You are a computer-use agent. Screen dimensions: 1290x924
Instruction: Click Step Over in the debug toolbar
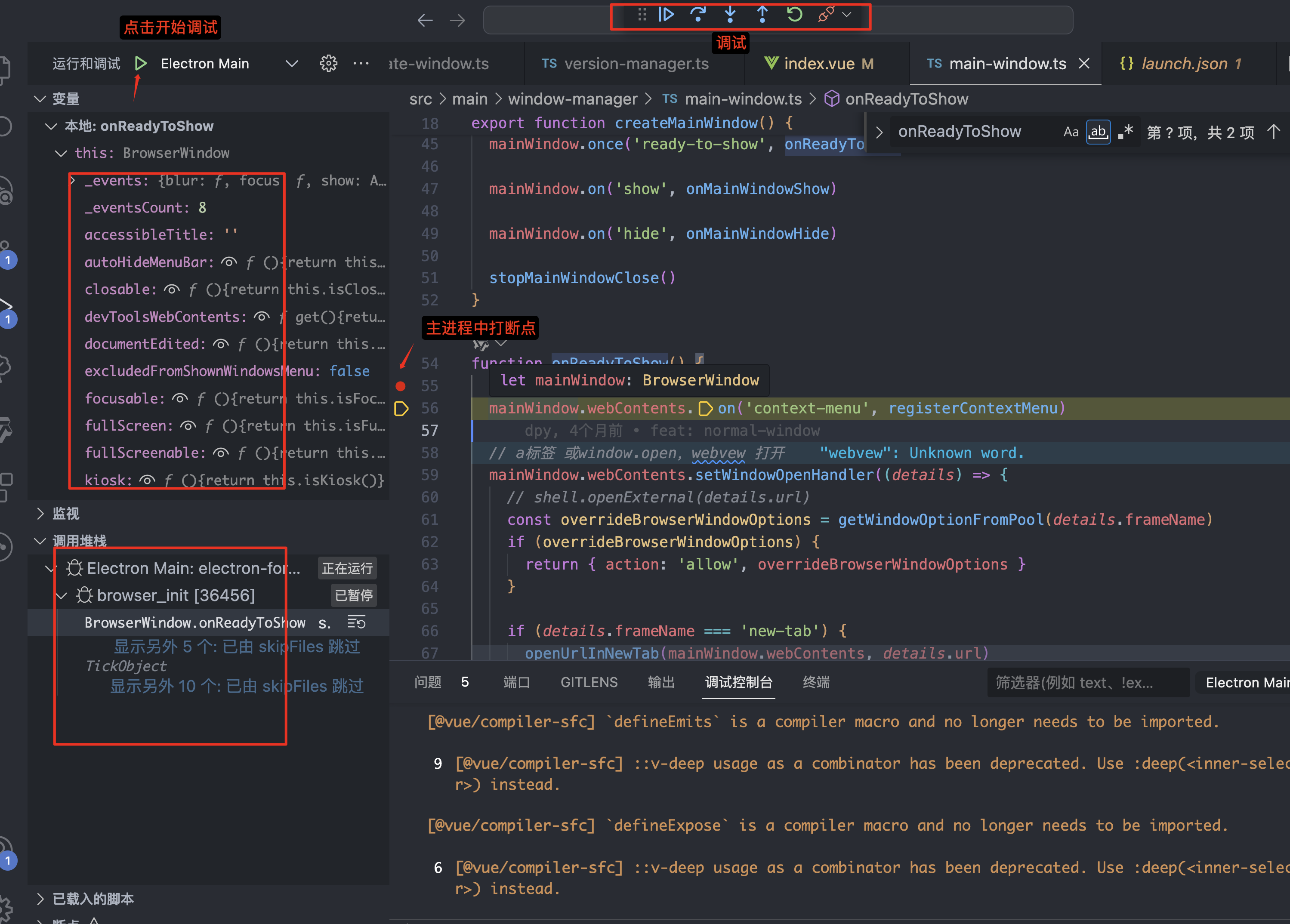[698, 15]
